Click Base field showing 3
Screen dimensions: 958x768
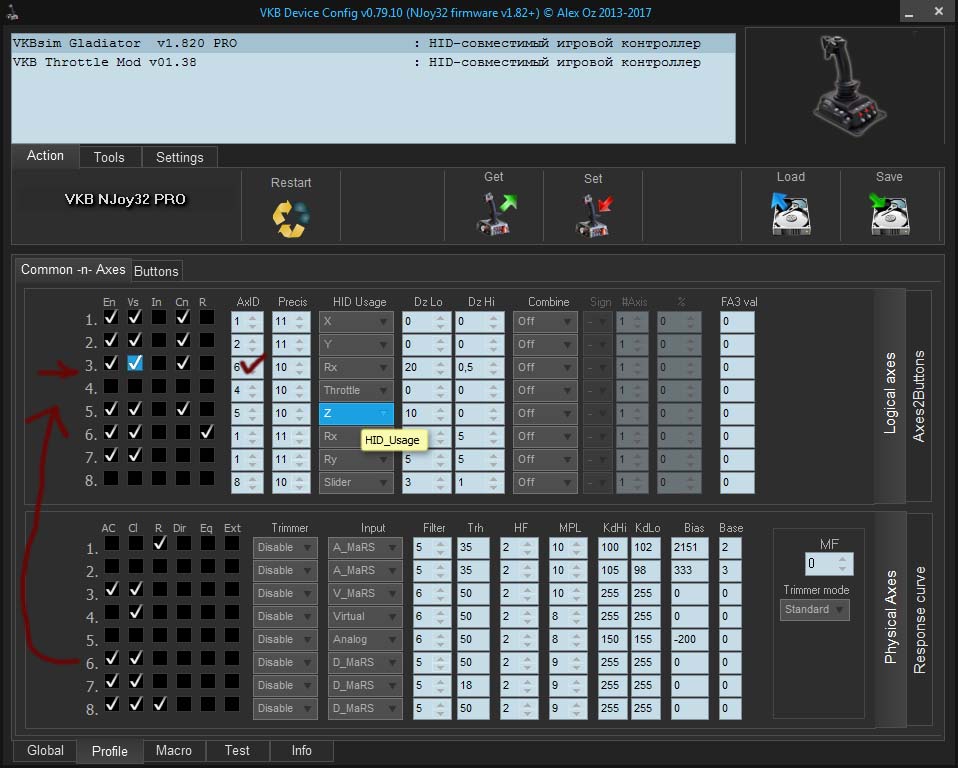pos(729,571)
